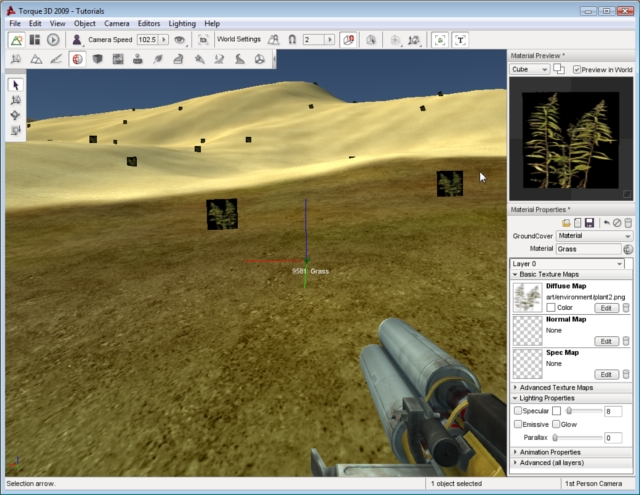Click Edit button for Diffuse Map
This screenshot has width=640, height=495.
pos(606,308)
